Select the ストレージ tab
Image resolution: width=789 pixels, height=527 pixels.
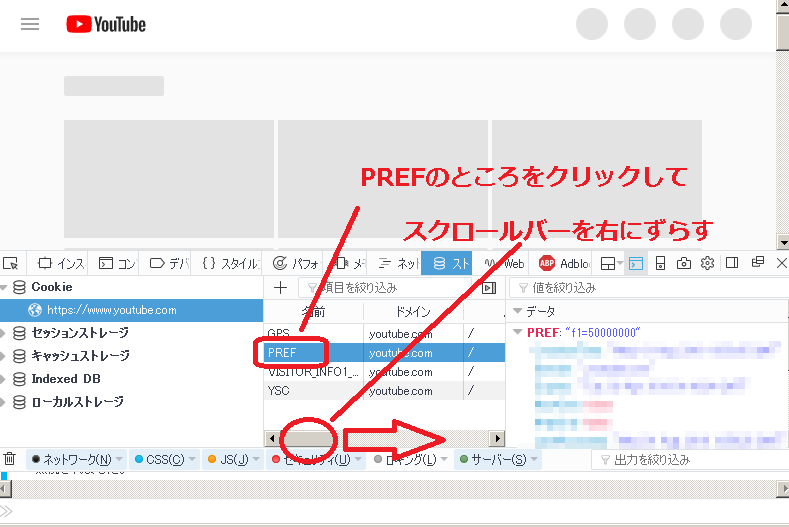point(446,263)
